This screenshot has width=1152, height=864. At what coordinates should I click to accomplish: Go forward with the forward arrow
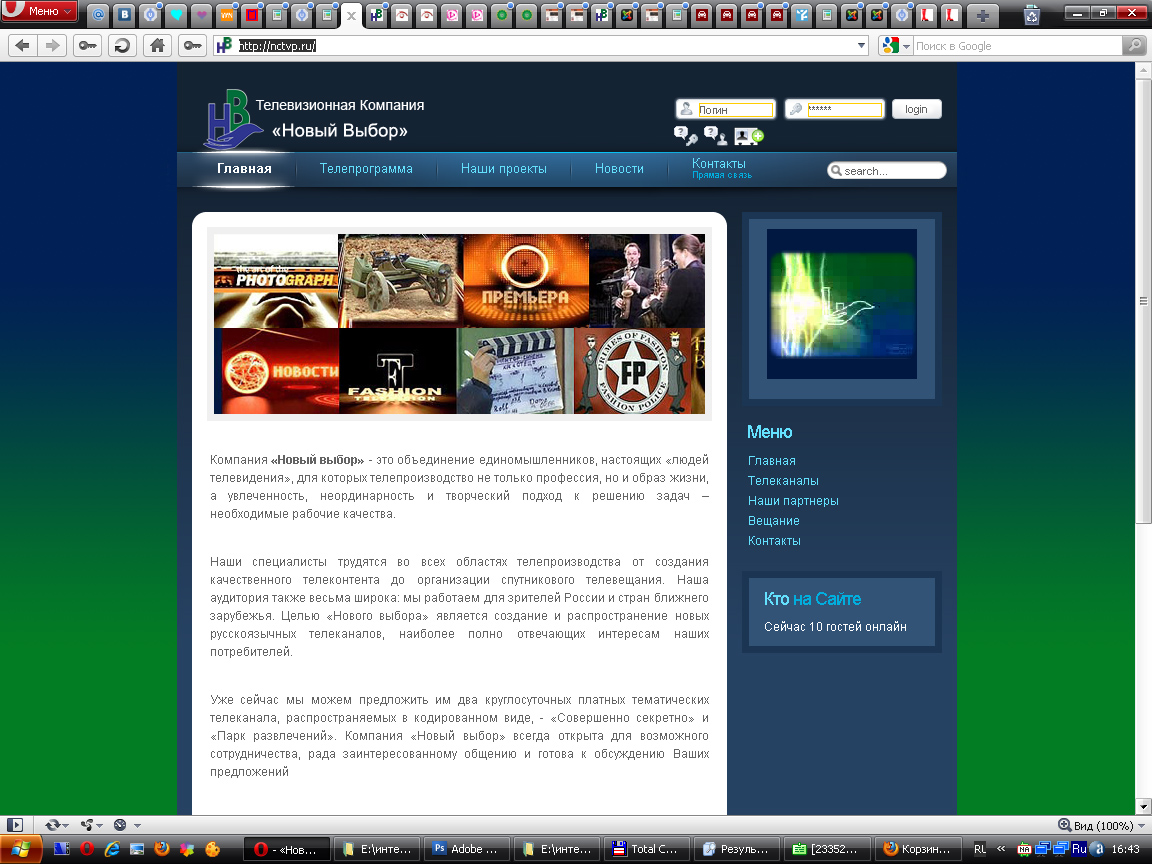pyautogui.click(x=52, y=46)
